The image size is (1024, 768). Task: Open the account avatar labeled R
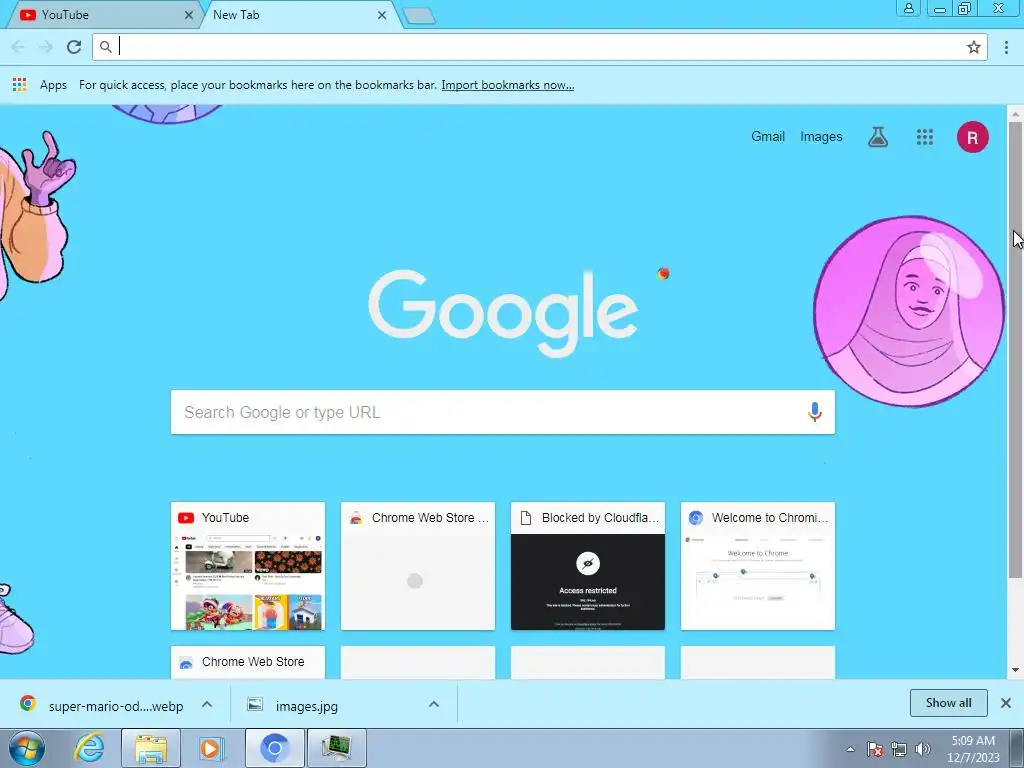(972, 137)
